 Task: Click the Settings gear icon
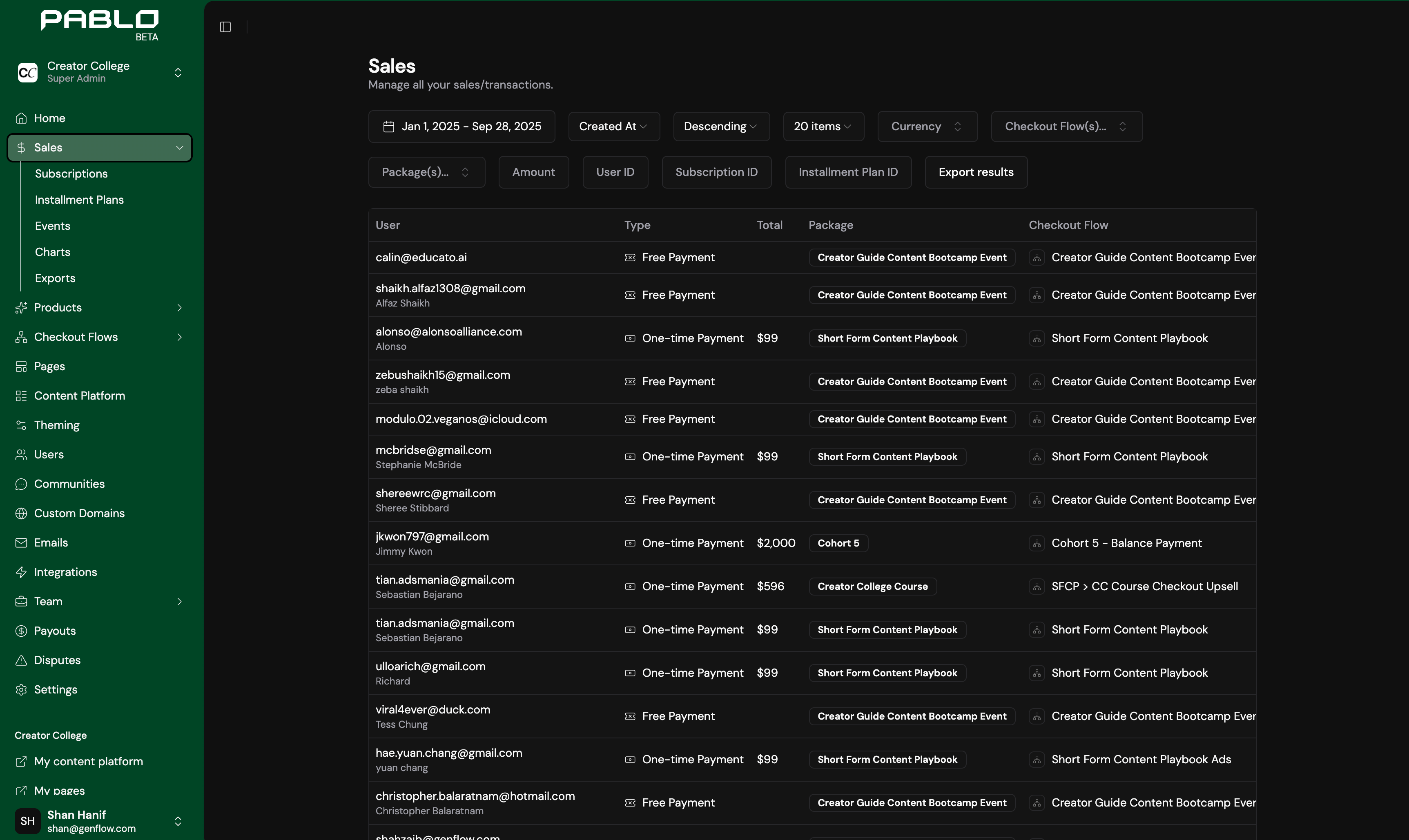(21, 689)
